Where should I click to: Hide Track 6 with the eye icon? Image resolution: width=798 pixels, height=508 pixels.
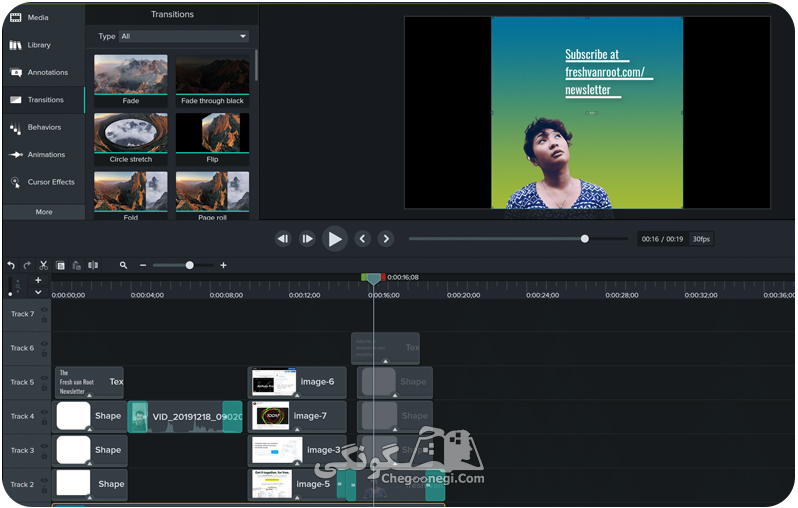(x=44, y=344)
